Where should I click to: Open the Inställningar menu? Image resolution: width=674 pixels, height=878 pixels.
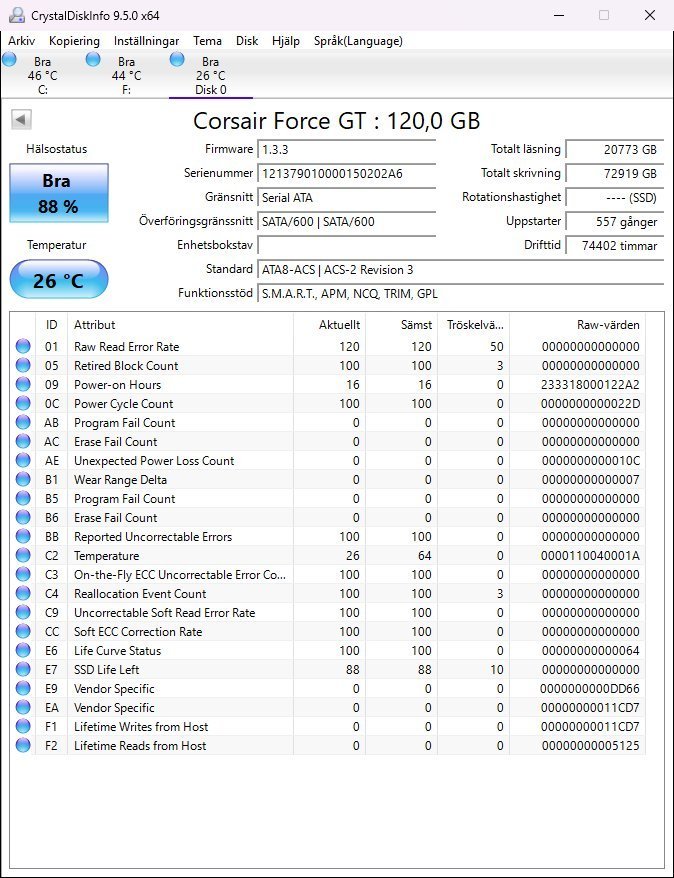pos(146,41)
